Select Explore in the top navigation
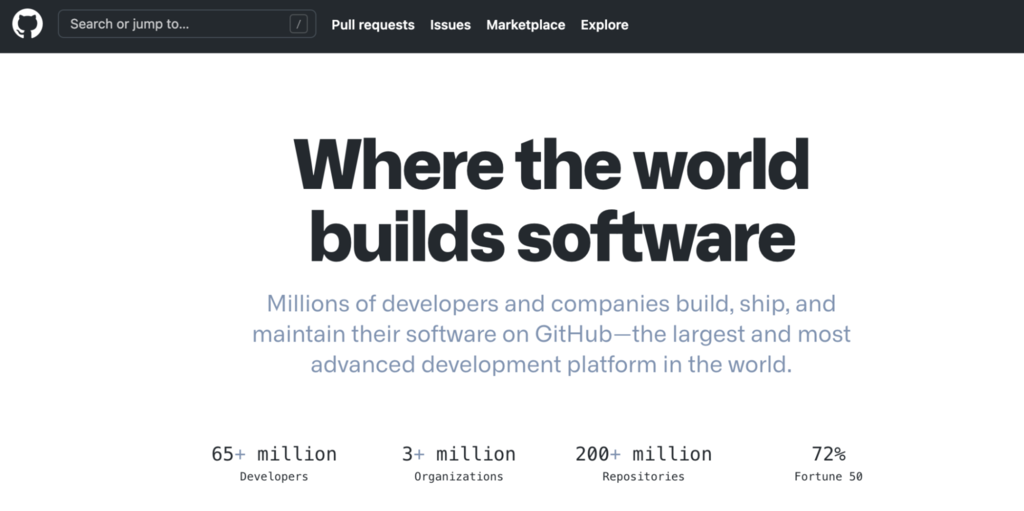 pos(604,25)
